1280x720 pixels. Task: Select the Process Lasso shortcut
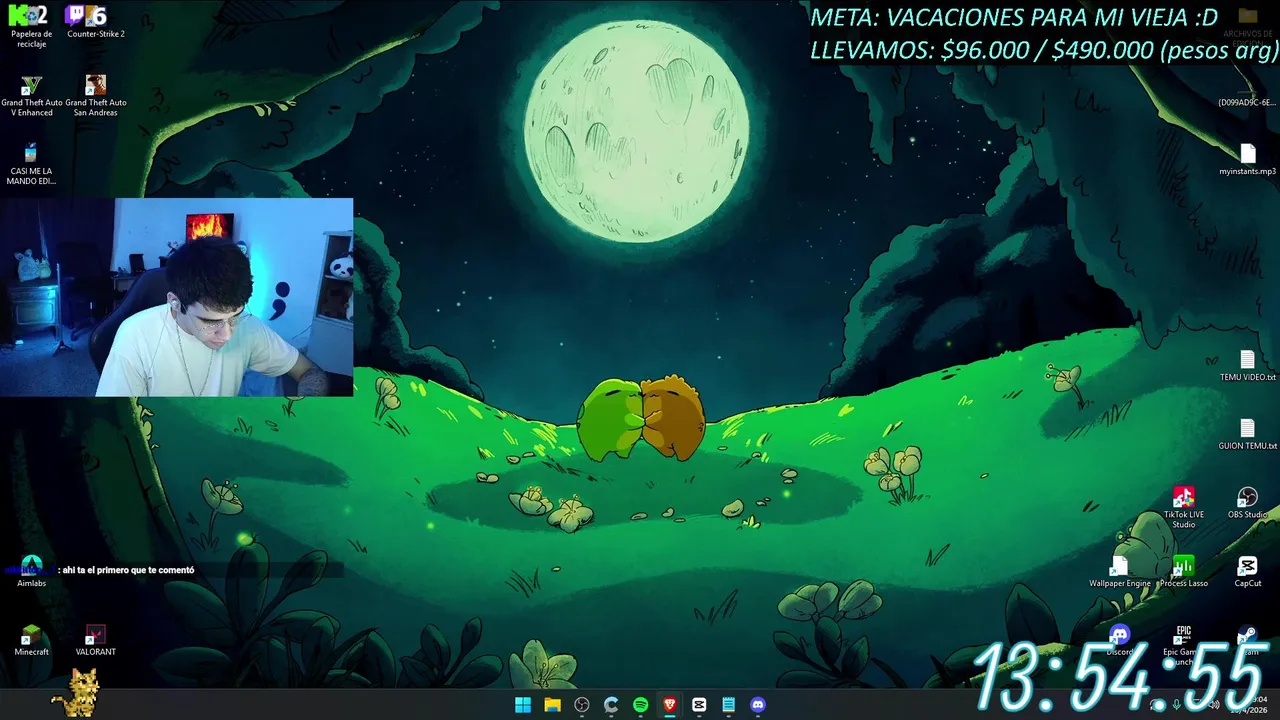pyautogui.click(x=1184, y=572)
